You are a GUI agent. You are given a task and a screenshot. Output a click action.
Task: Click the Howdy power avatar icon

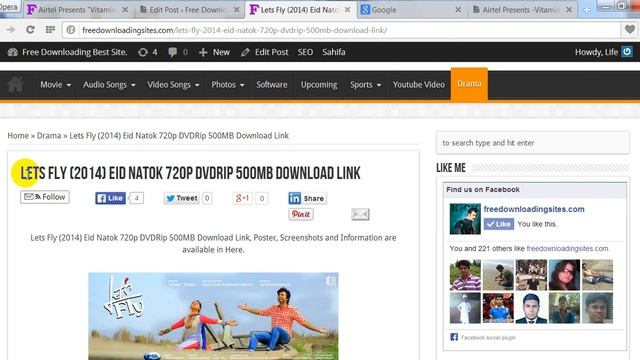(x=627, y=51)
